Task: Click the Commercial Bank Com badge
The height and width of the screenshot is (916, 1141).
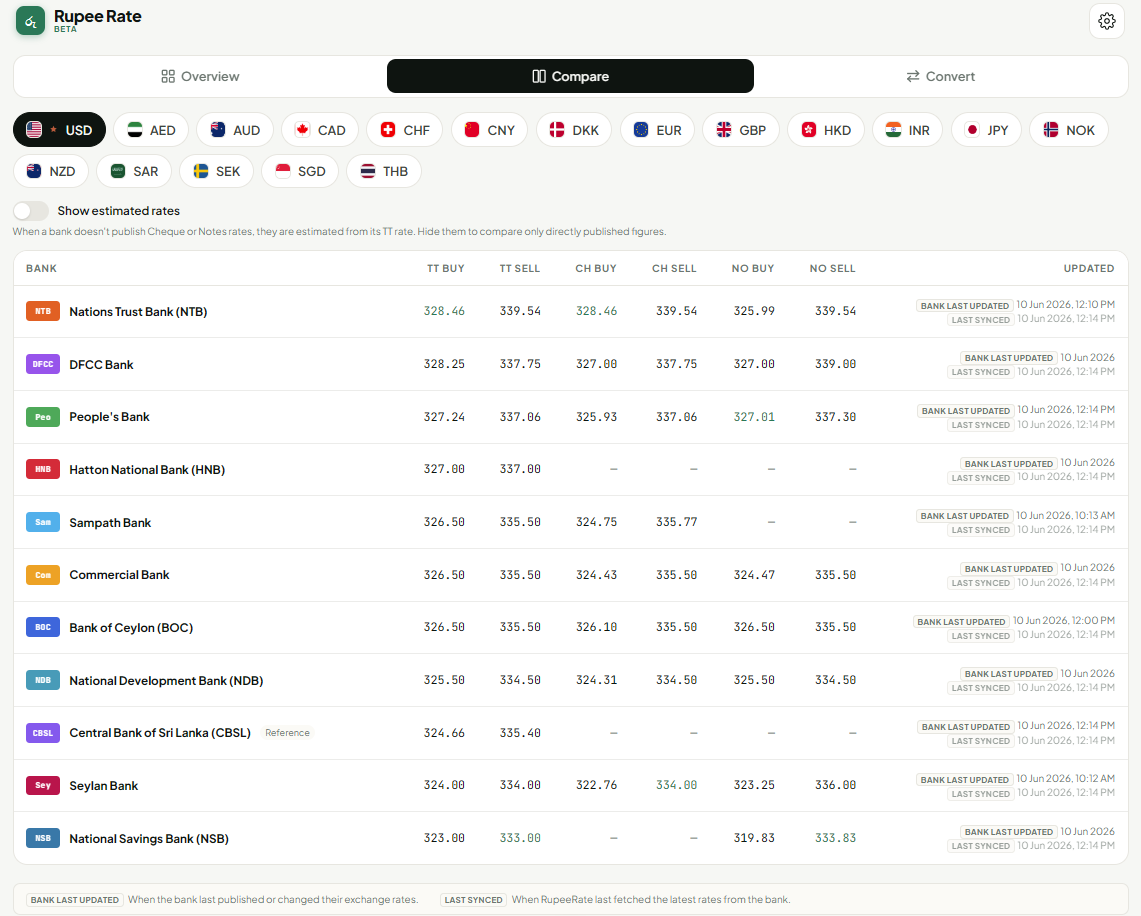Action: (x=43, y=575)
